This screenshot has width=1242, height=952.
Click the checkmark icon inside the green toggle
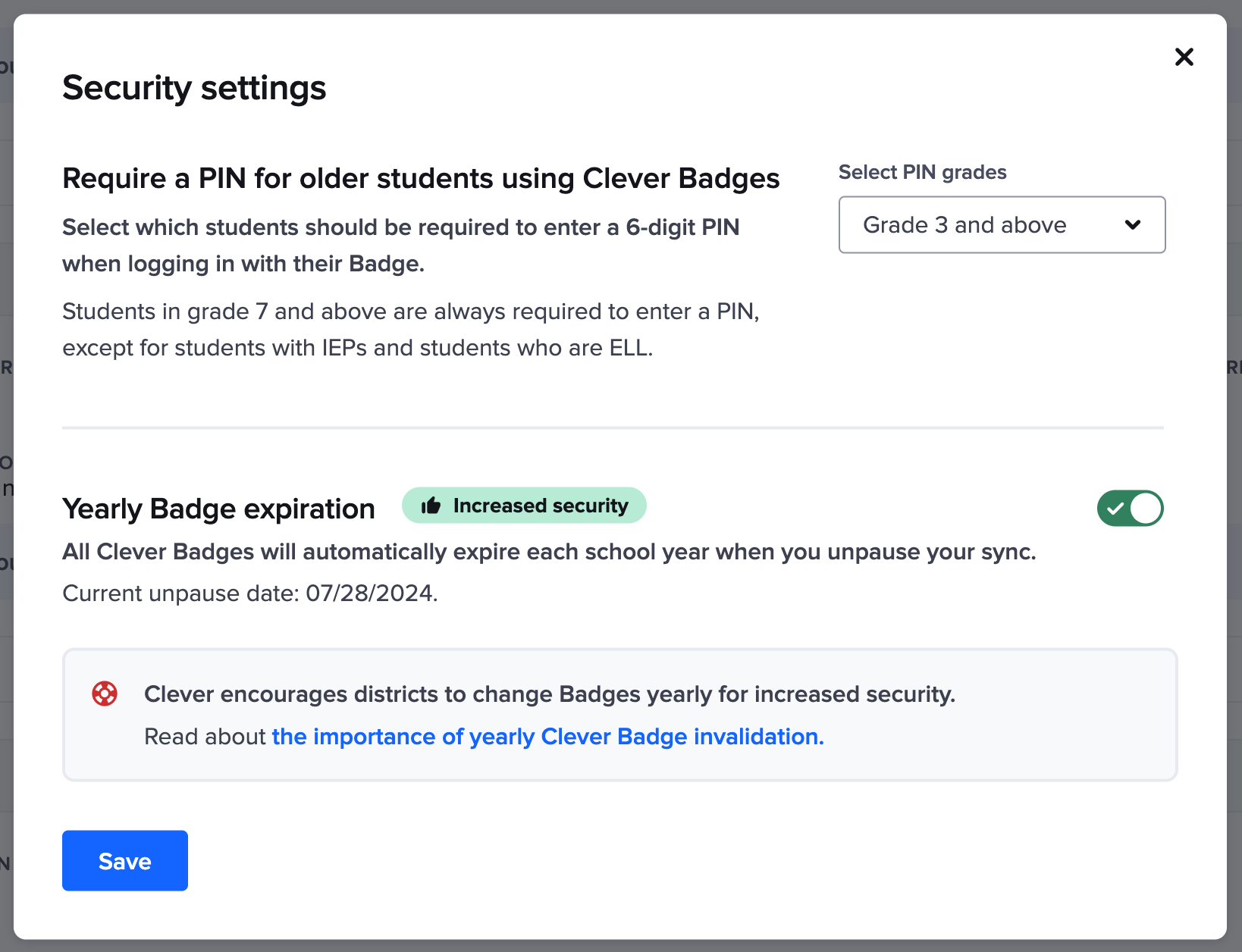1114,509
